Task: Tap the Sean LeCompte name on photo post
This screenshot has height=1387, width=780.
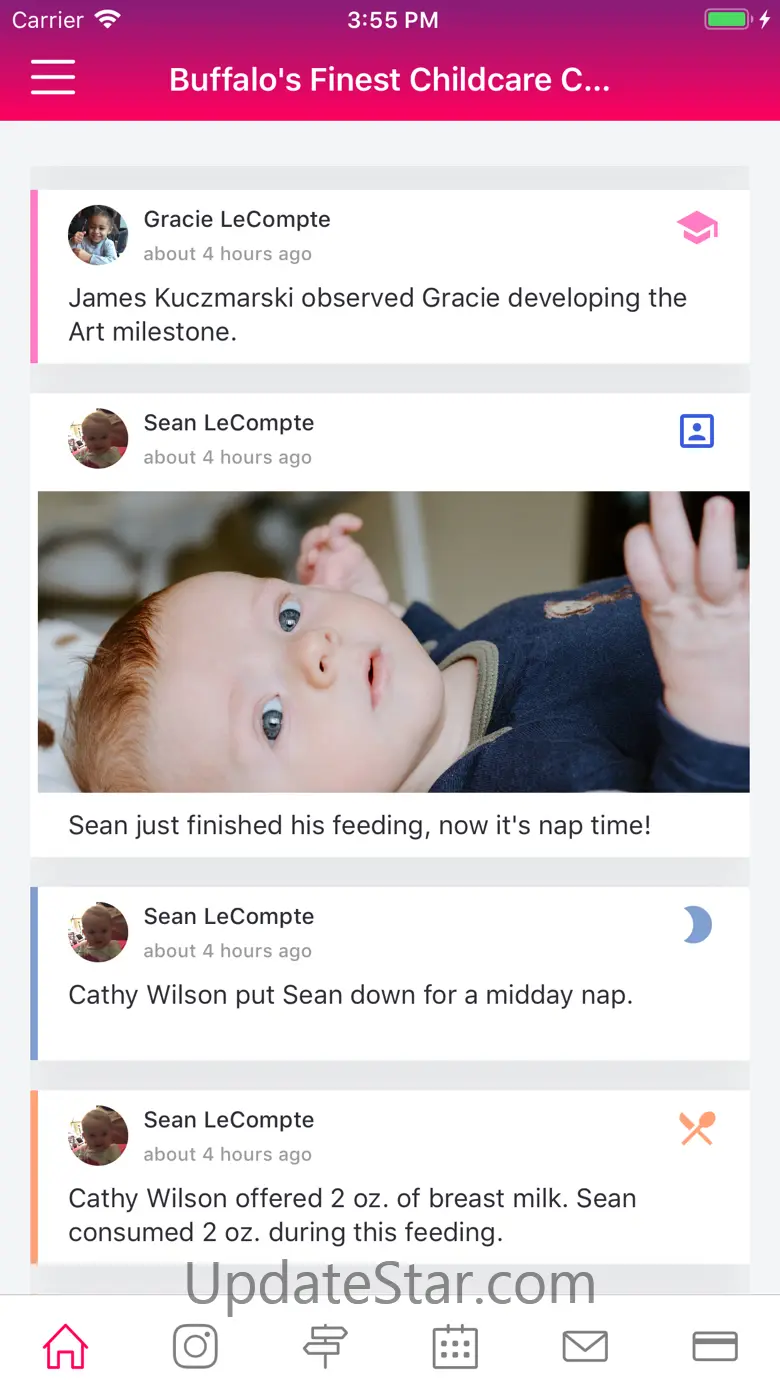Action: (229, 423)
